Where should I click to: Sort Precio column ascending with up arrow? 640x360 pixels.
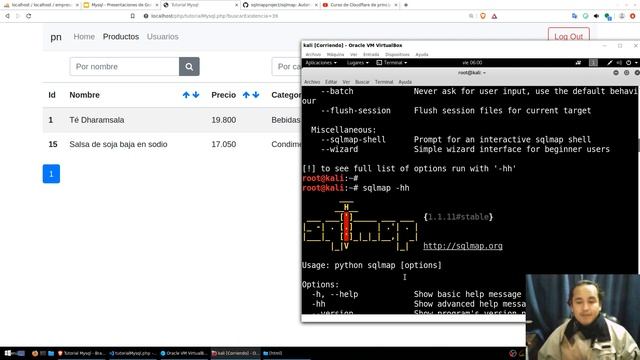[x=246, y=95]
